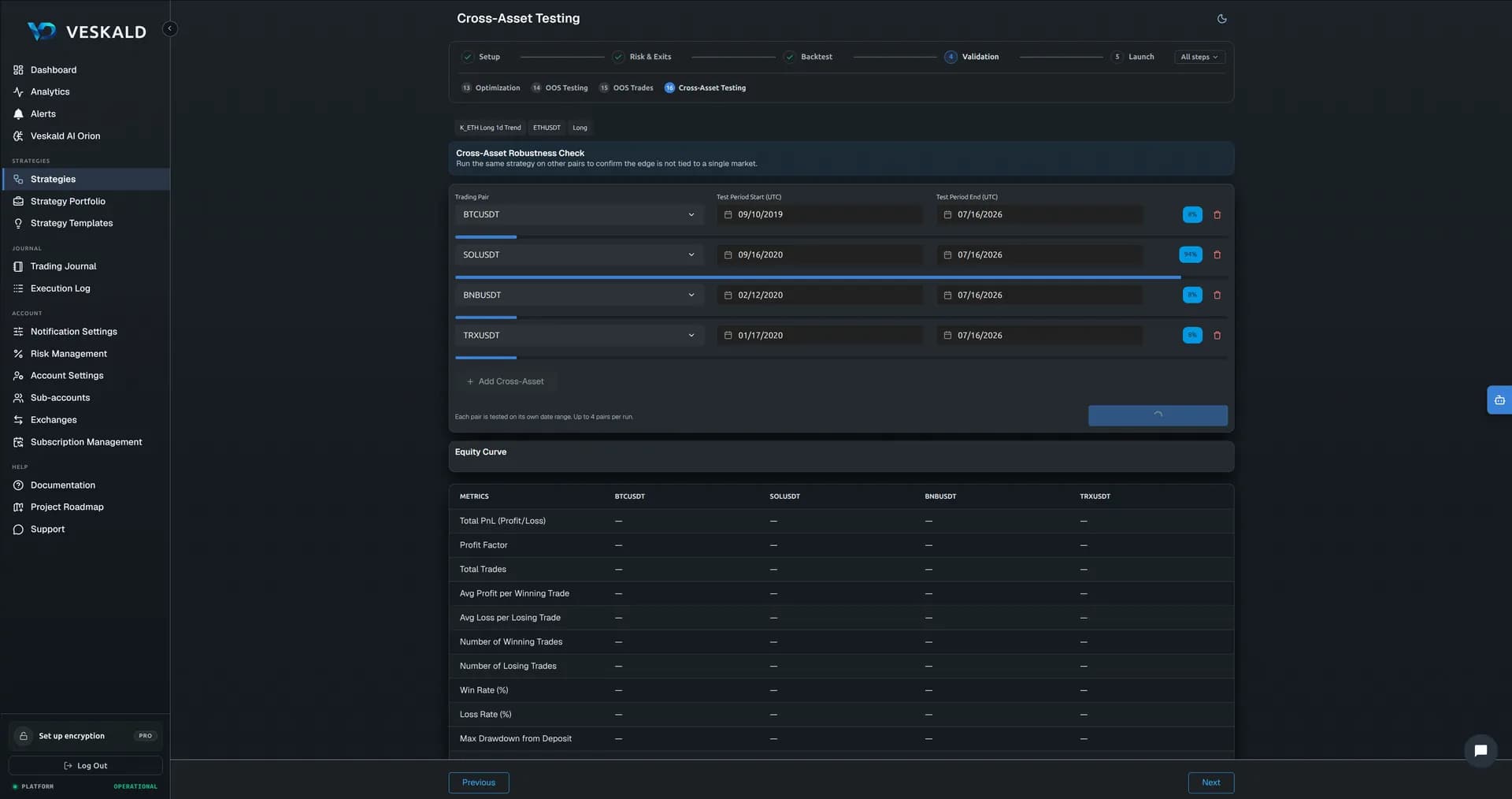Delete the SOLUSDT row trash icon
Viewport: 1512px width, 799px height.
pyautogui.click(x=1217, y=255)
